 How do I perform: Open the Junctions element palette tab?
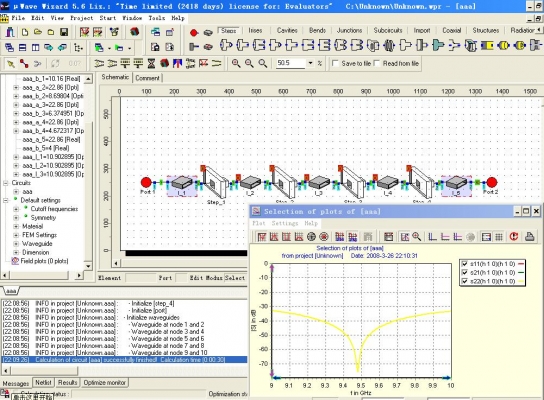[x=349, y=31]
